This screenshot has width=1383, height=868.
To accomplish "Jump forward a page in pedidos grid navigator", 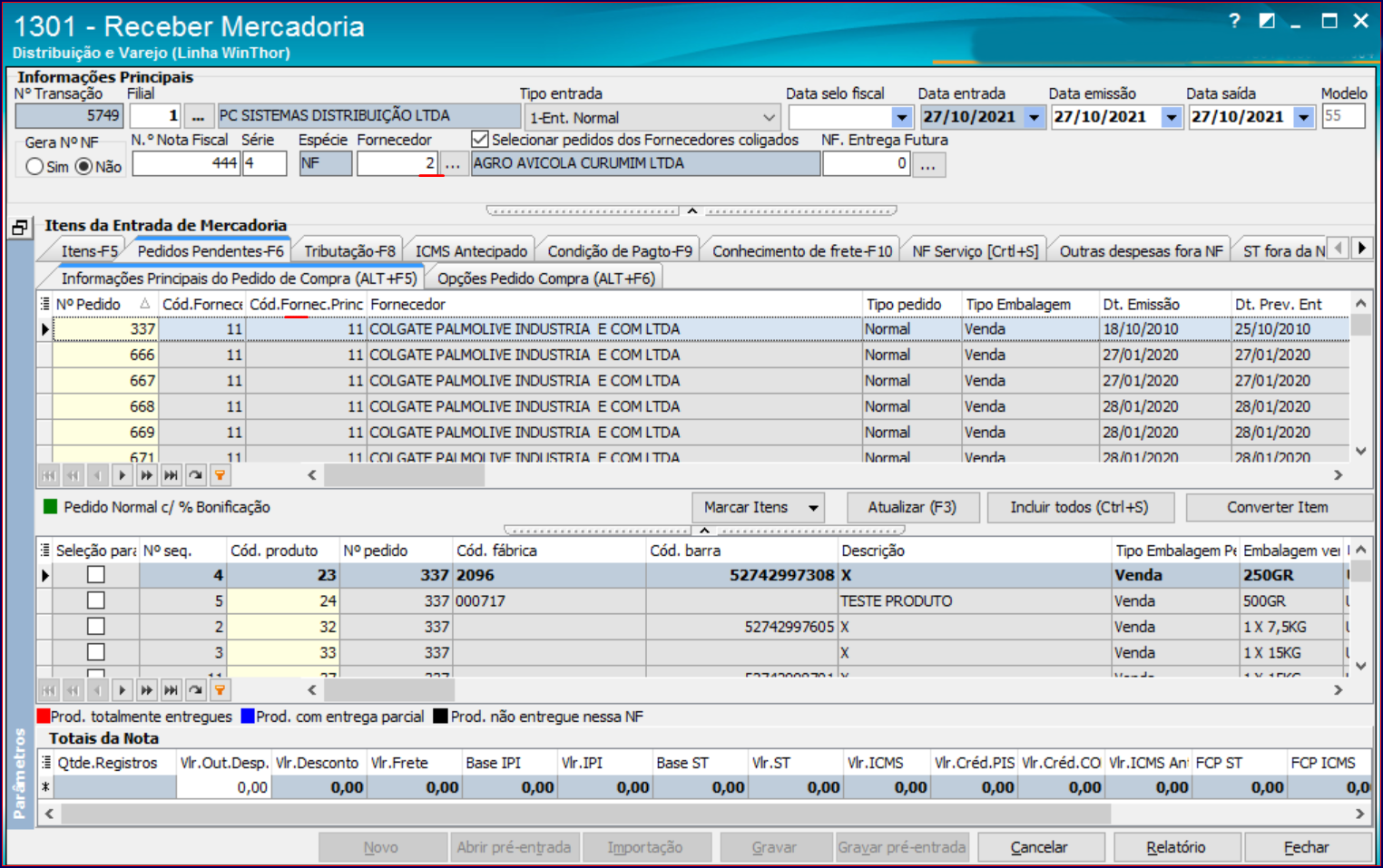I will tap(146, 475).
